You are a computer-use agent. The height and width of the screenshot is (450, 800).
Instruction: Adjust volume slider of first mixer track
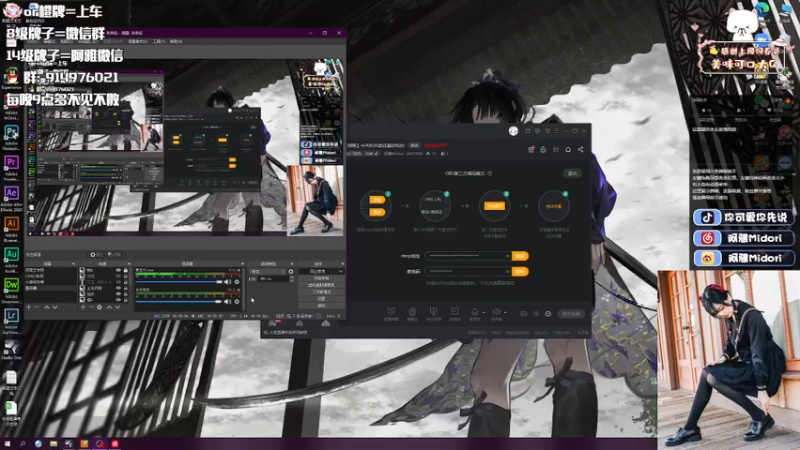click(x=179, y=282)
